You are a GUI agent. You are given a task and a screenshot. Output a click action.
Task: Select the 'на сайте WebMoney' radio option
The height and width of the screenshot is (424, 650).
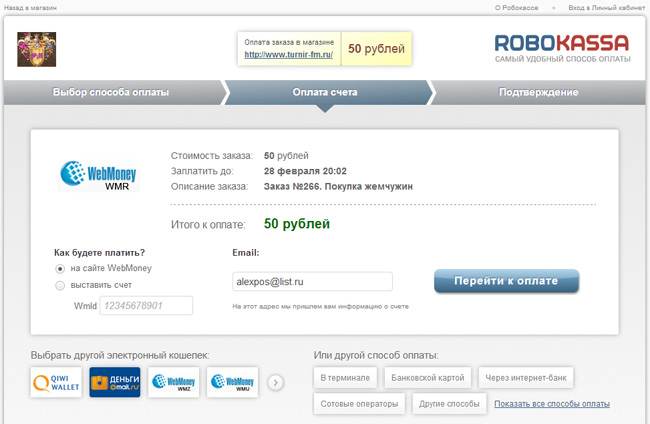[x=60, y=269]
